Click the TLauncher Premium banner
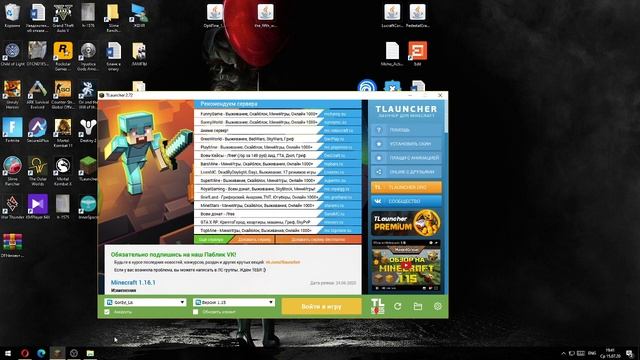This screenshot has width=640, height=360. [406, 223]
